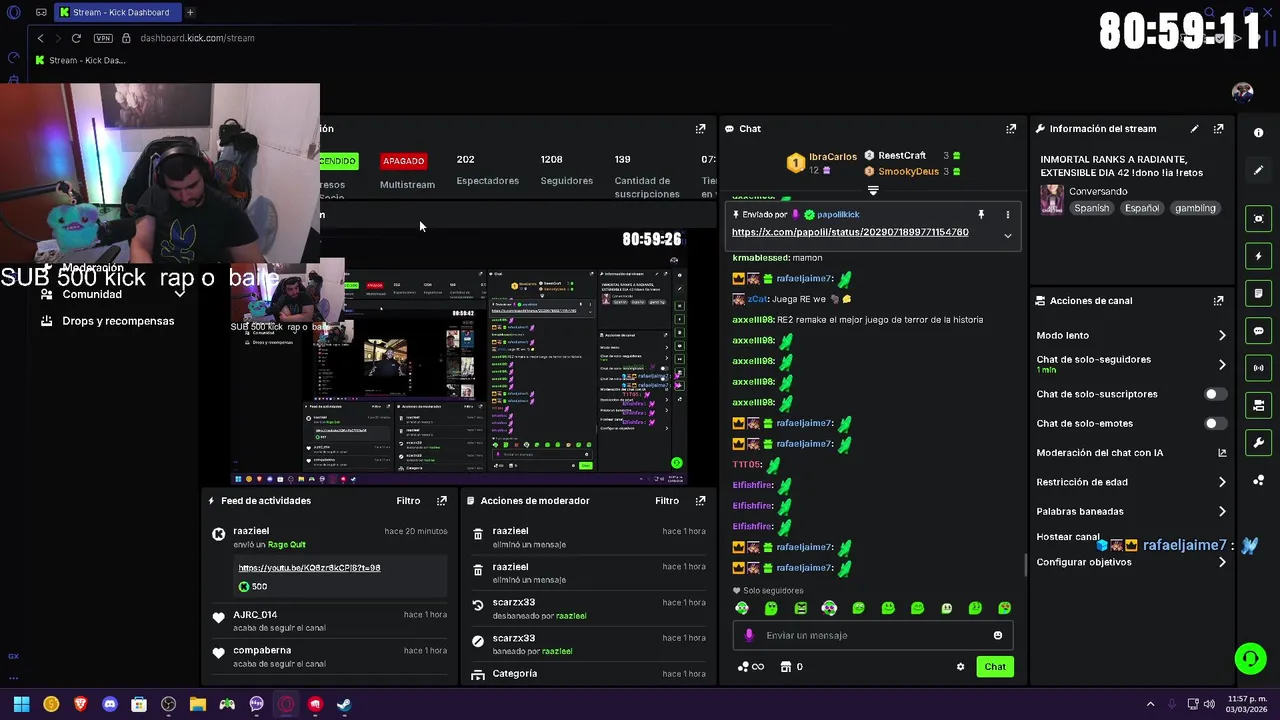This screenshot has width=1280, height=720.
Task: Pop out Información del stream panel
Action: (x=1218, y=129)
